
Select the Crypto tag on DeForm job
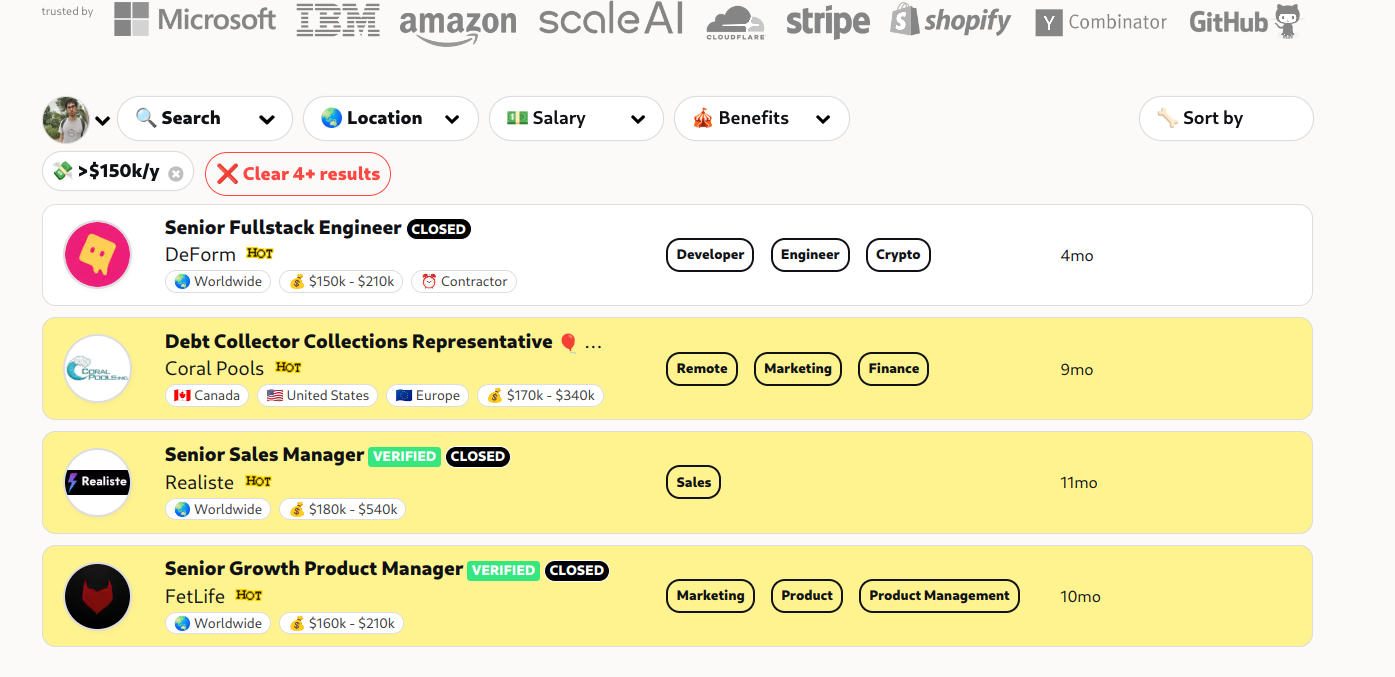897,255
